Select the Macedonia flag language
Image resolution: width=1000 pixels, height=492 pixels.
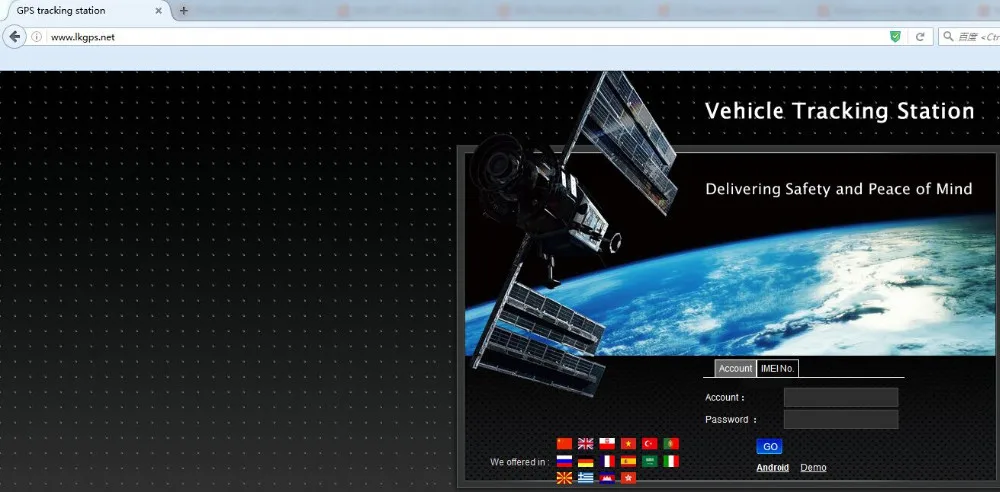[564, 477]
